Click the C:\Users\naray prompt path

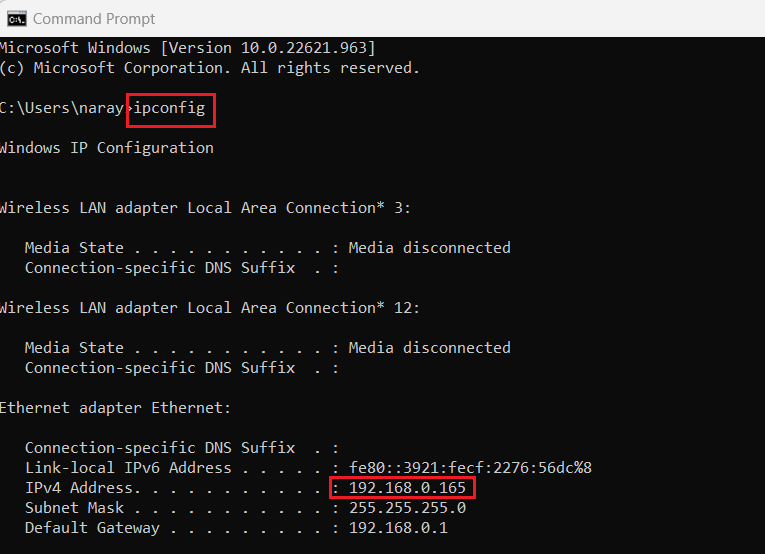62,108
